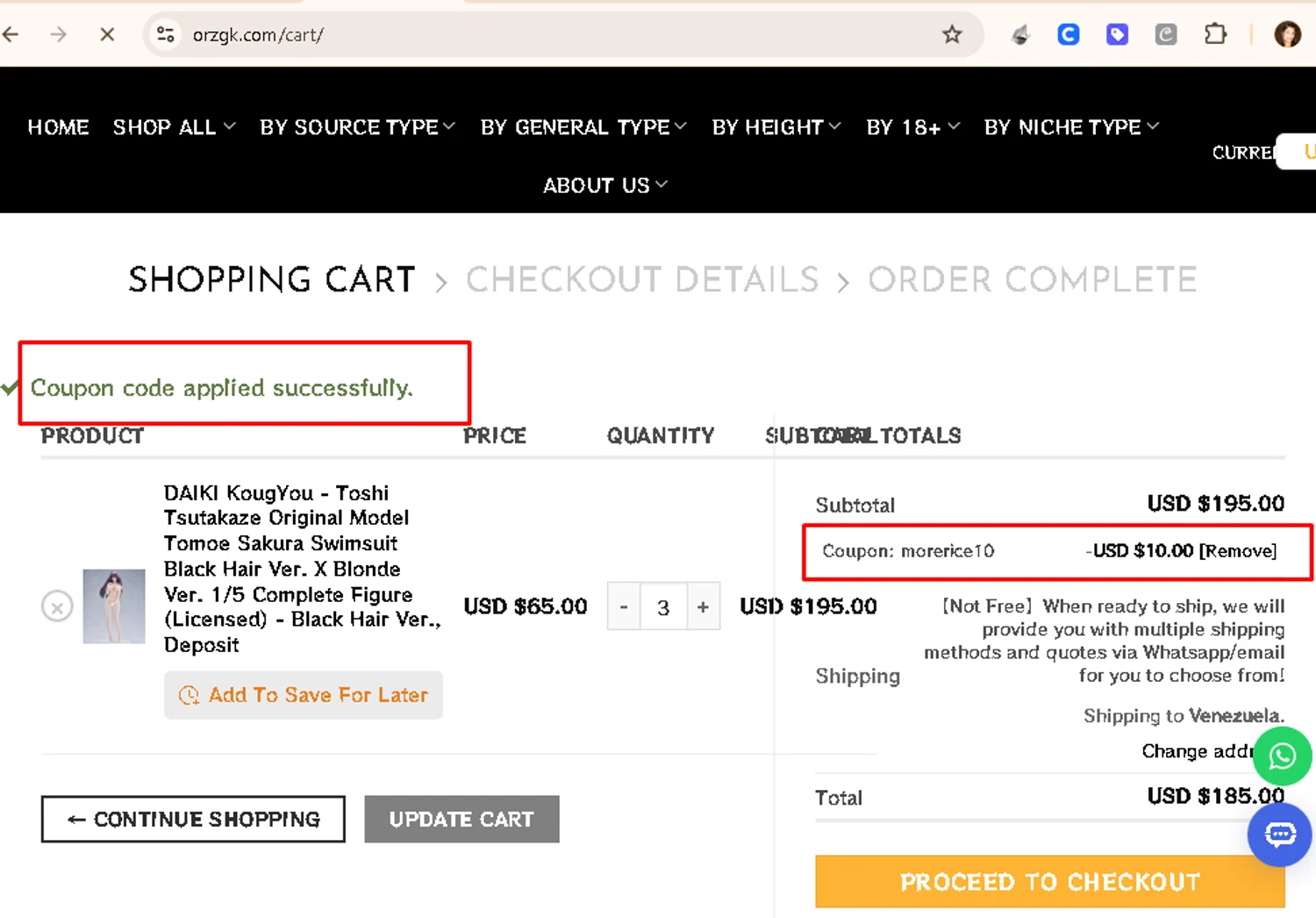1316x918 pixels.
Task: Open the figure product thumbnail
Action: [114, 606]
